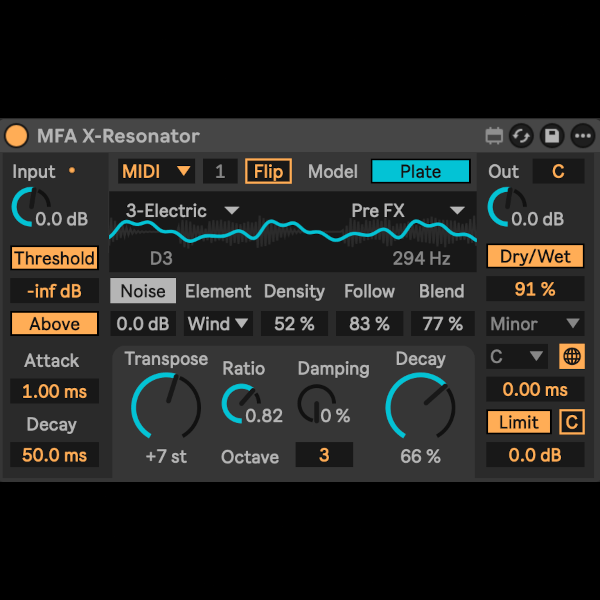Click the small C button beside Limit

coord(572,422)
